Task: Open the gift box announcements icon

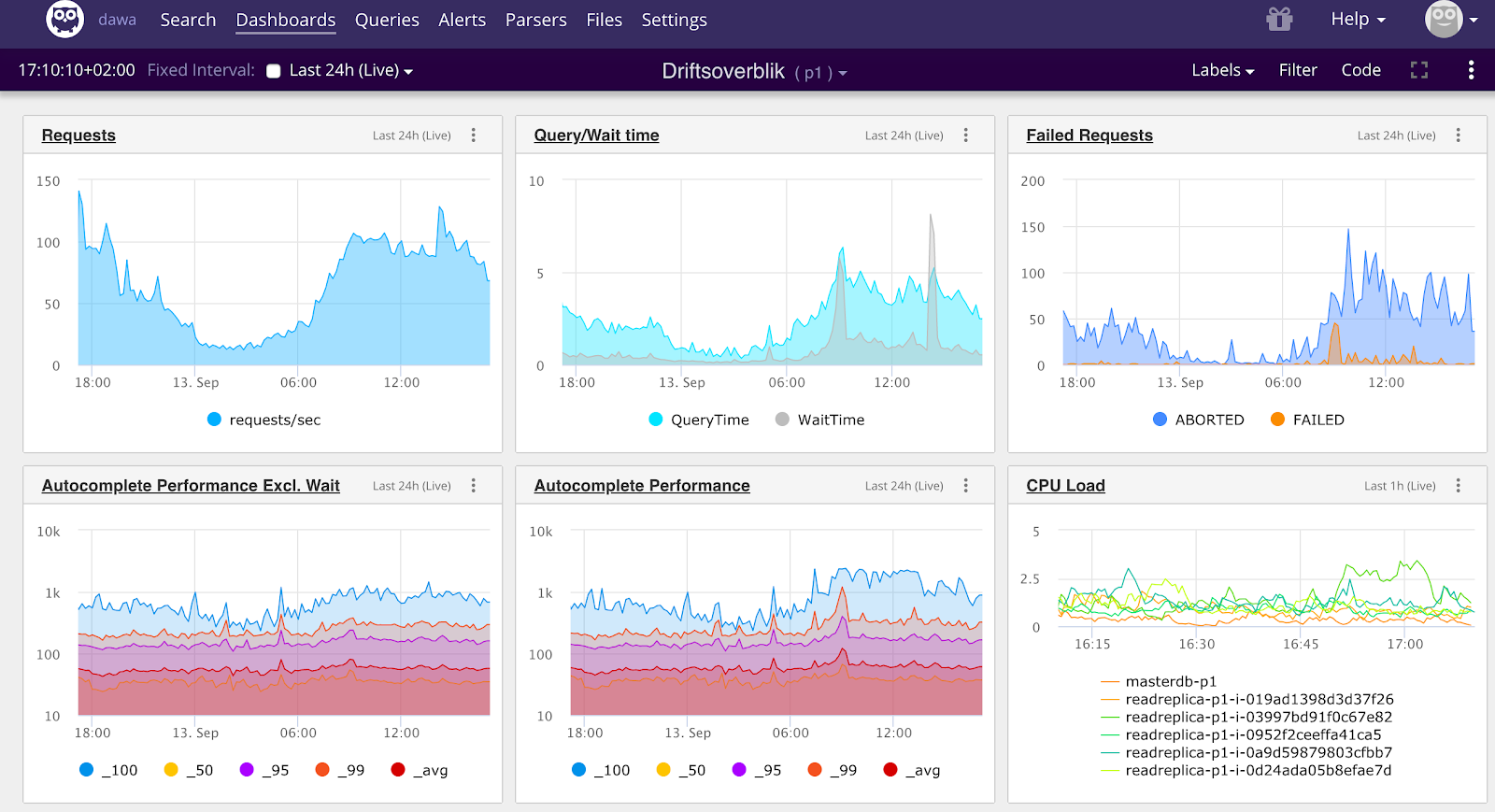Action: tap(1279, 20)
